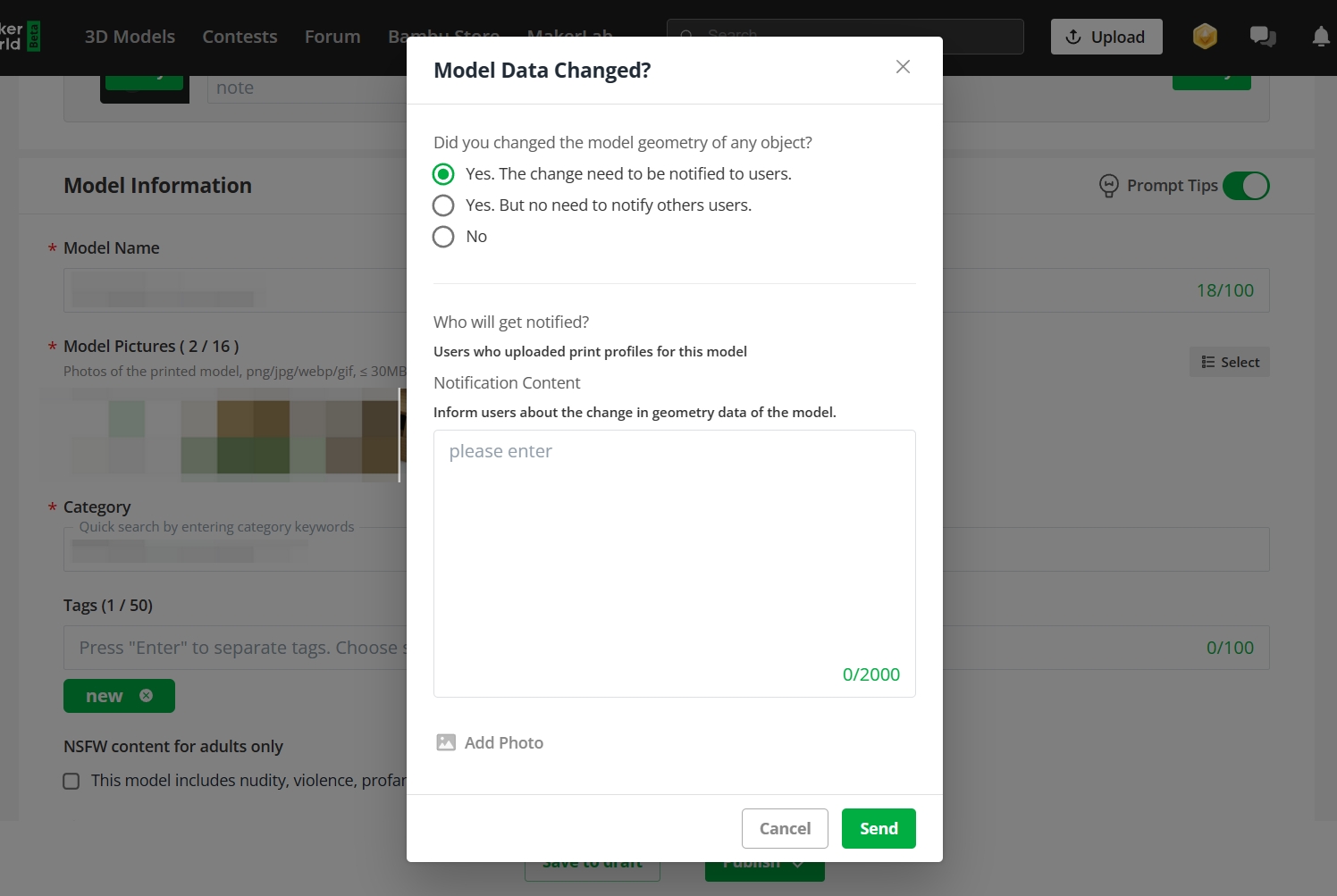Click the golden hexagon avatar icon
The width and height of the screenshot is (1337, 896).
(x=1205, y=37)
